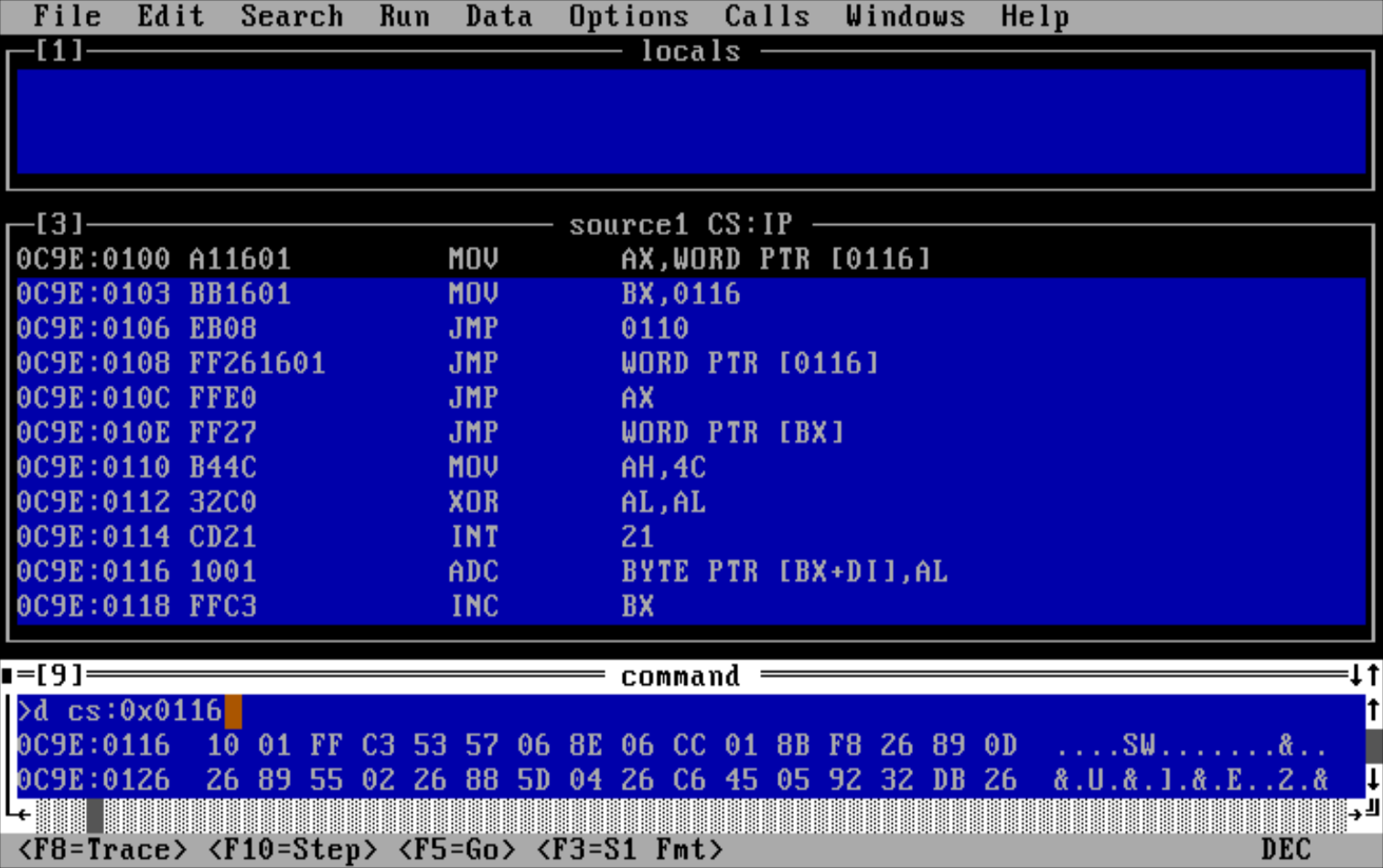The image size is (1383, 868).
Task: Select the current line MOV AX,WORD PTR [0116]
Action: (691, 259)
